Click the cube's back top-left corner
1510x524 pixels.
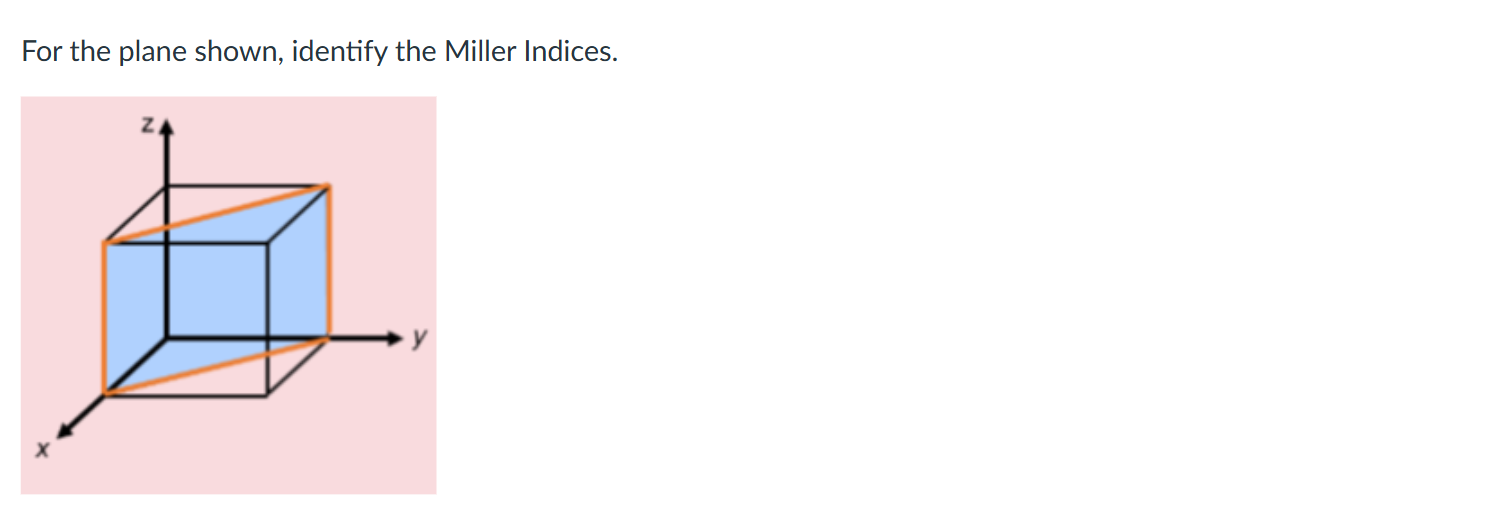tap(167, 186)
